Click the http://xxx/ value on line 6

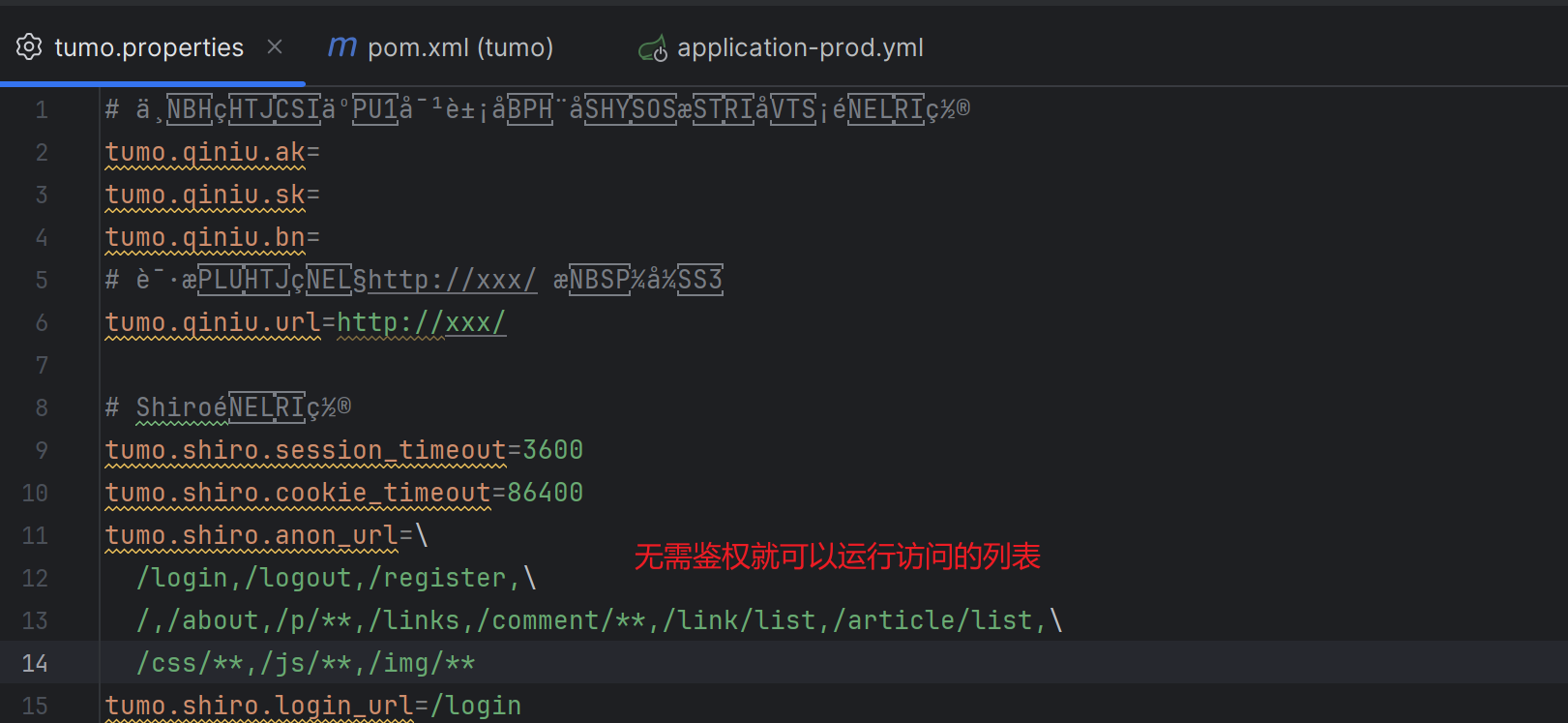click(421, 322)
